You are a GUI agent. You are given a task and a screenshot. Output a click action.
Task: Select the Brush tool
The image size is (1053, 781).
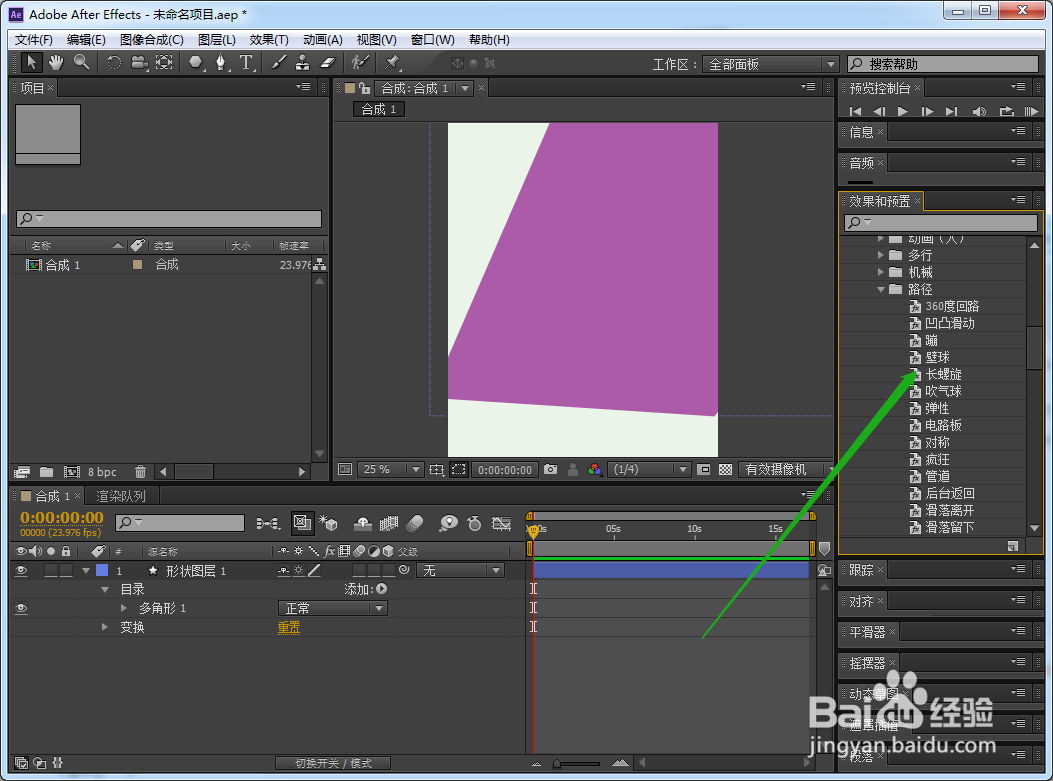click(x=278, y=63)
